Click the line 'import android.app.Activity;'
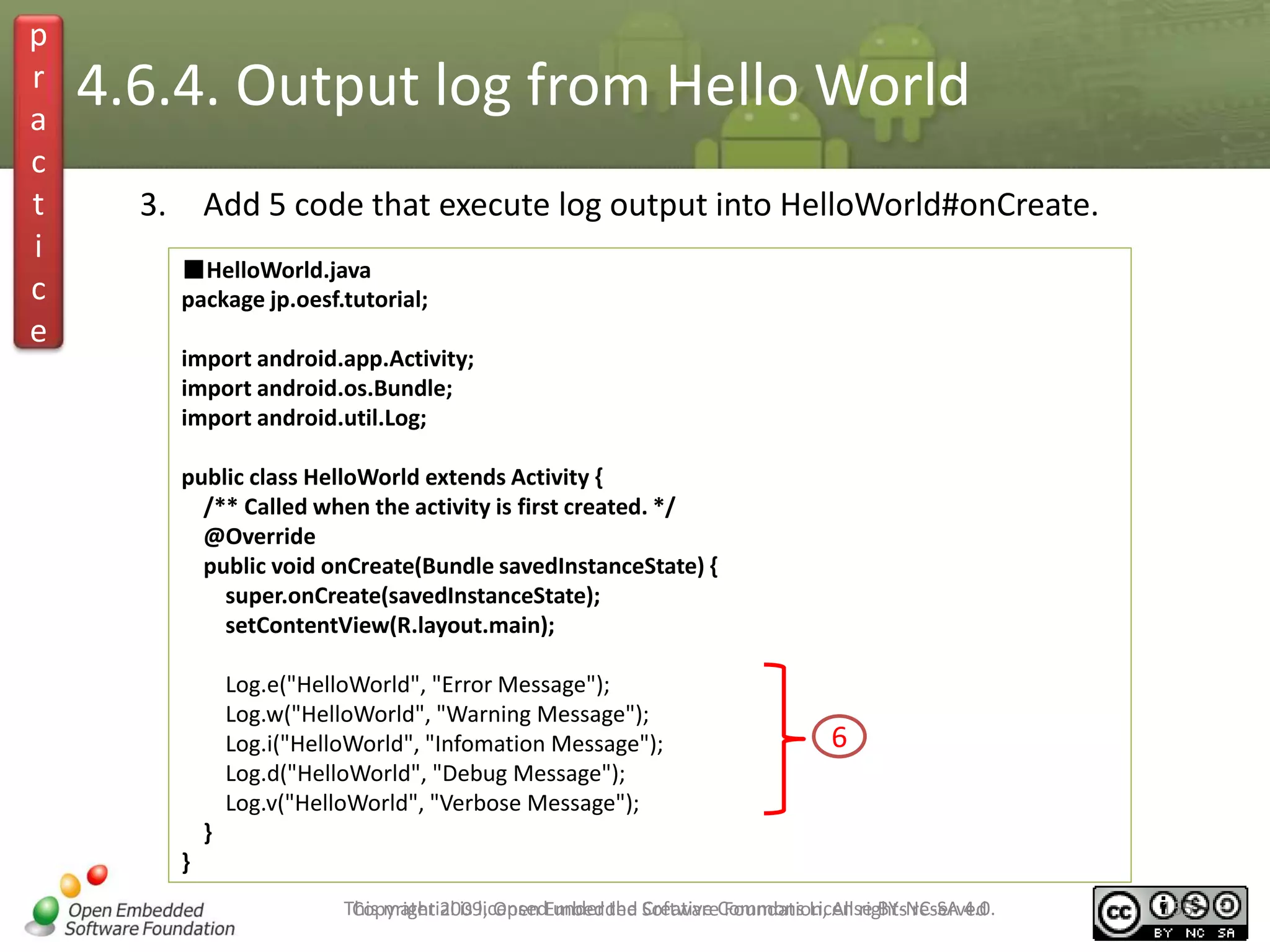The image size is (1270, 952). (327, 359)
